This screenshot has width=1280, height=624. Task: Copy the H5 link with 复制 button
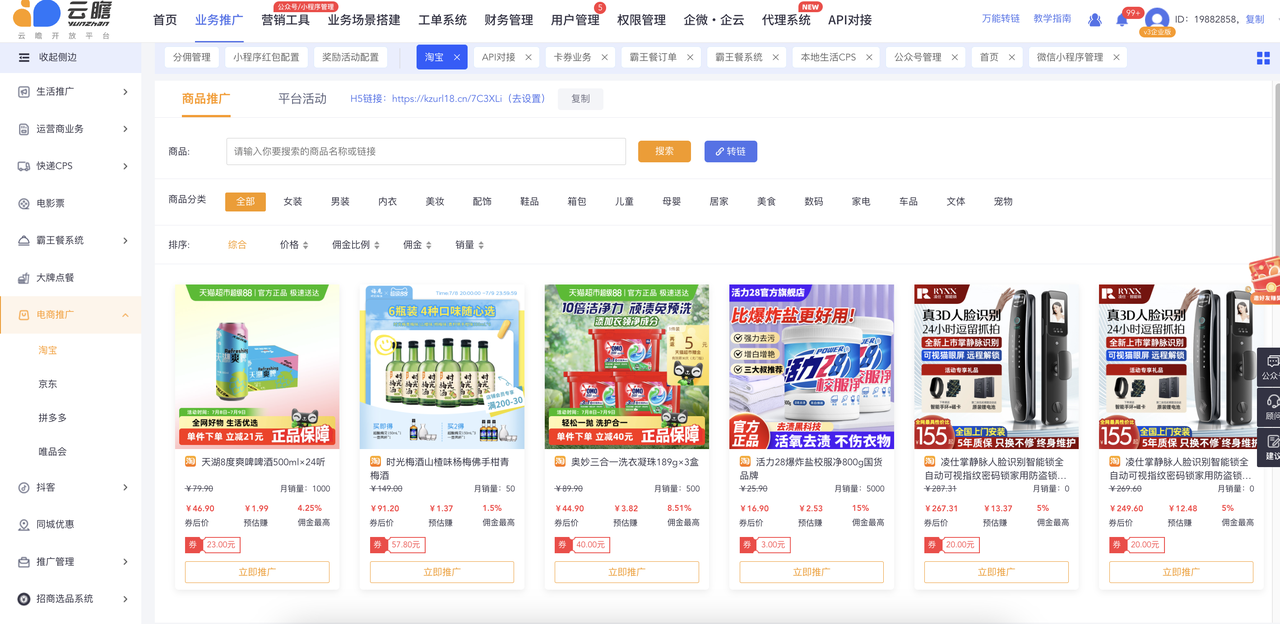point(581,99)
